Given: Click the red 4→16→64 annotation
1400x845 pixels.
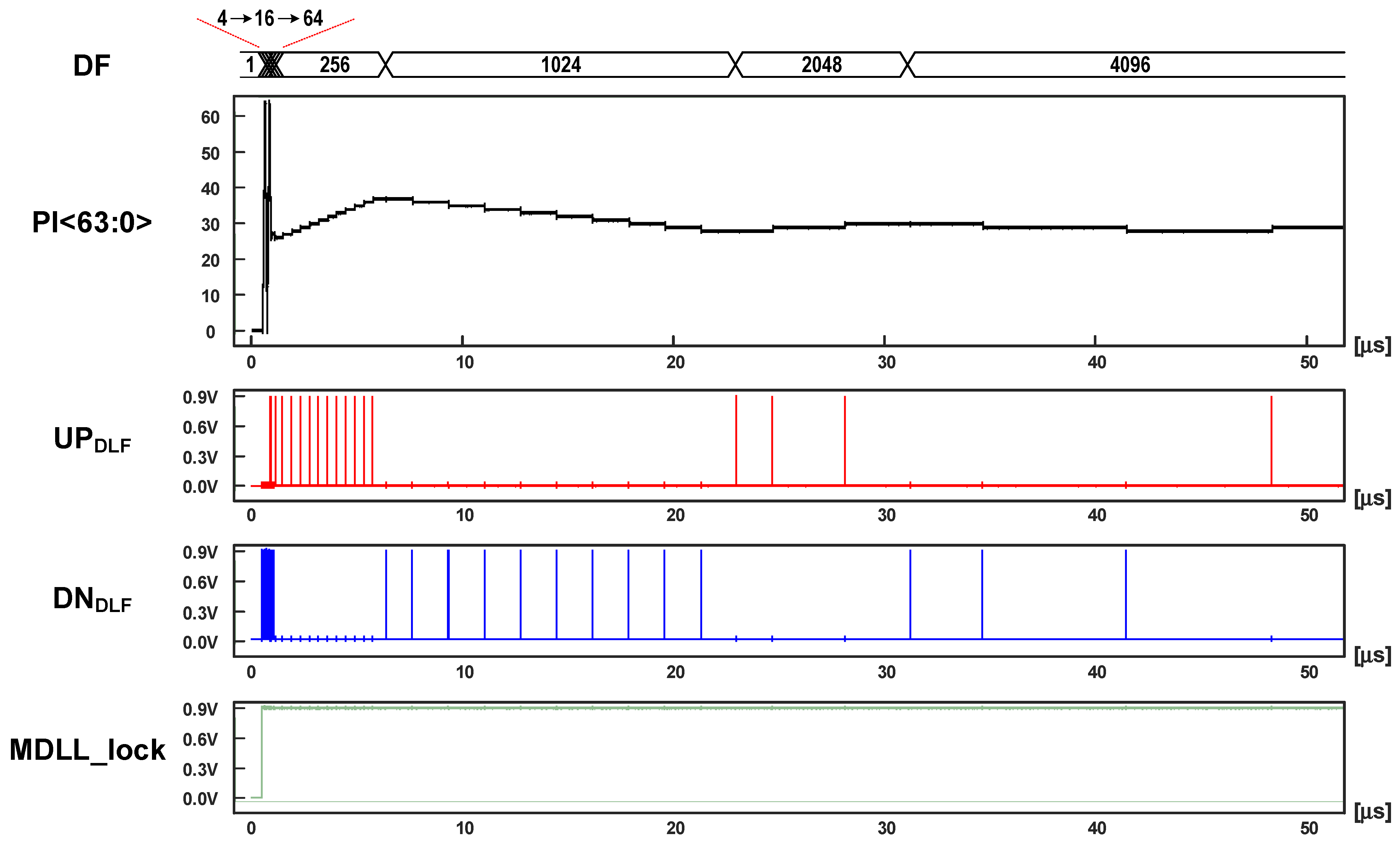Looking at the screenshot, I should click(270, 19).
